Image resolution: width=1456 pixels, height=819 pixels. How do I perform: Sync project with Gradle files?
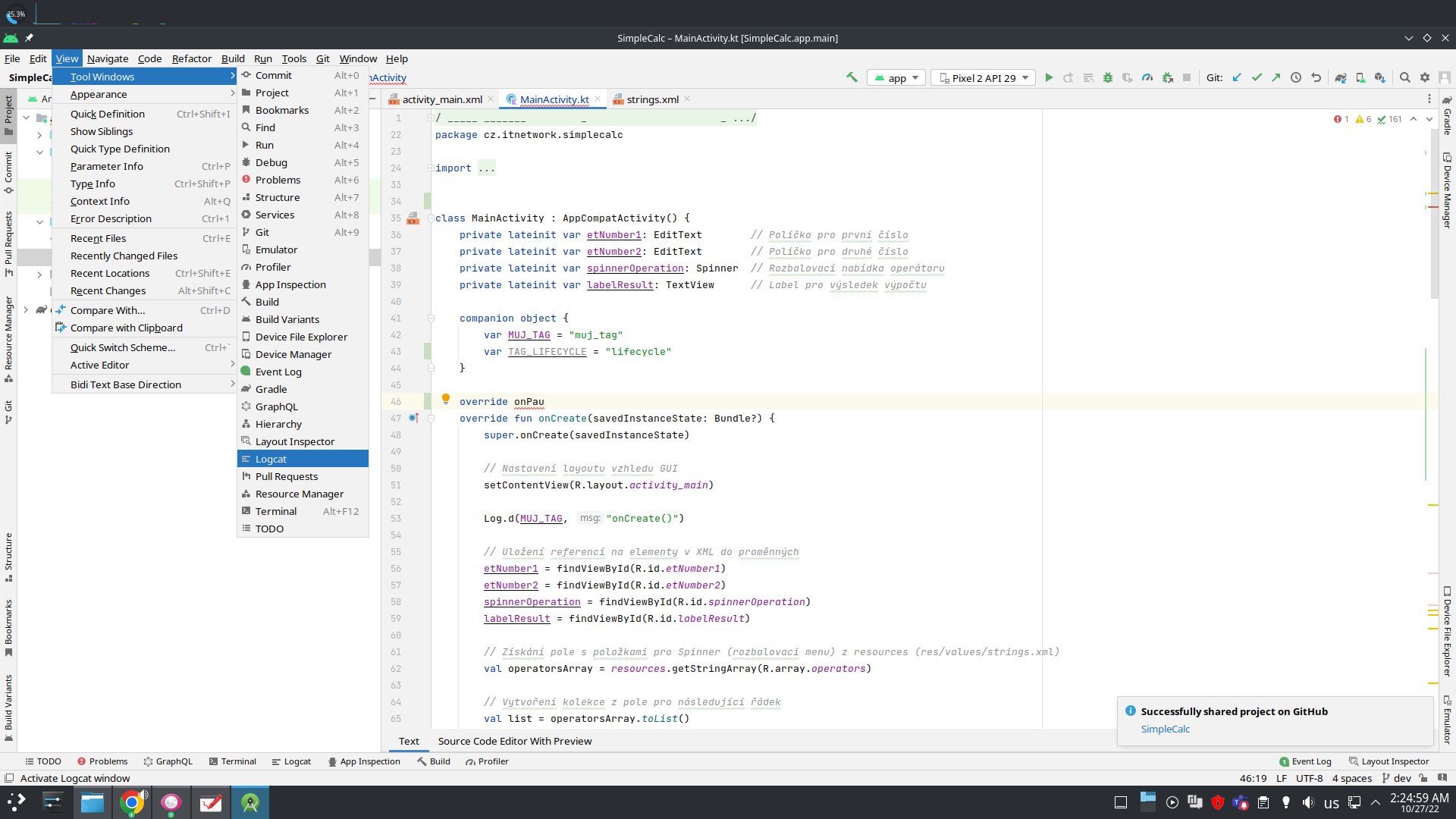1341,77
